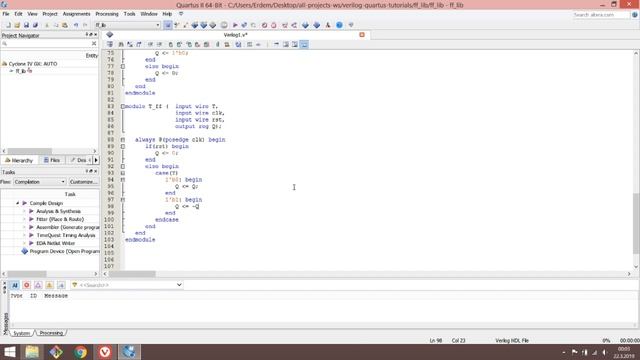The height and width of the screenshot is (360, 640).
Task: Click the Stop Processing red icon
Action: tap(264, 25)
